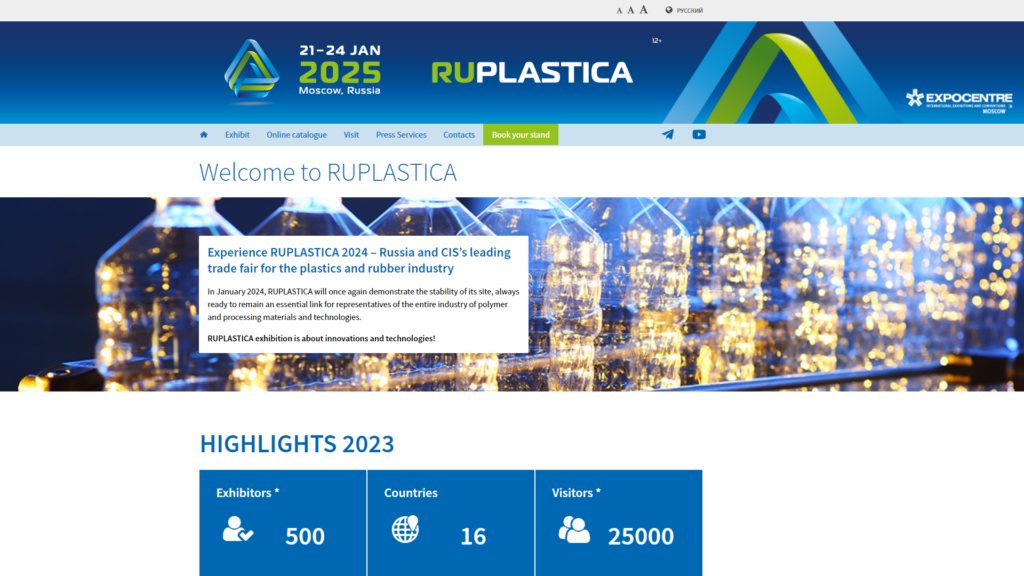Open the Telegram channel icon
Viewport: 1024px width, 576px height.
pyautogui.click(x=667, y=135)
